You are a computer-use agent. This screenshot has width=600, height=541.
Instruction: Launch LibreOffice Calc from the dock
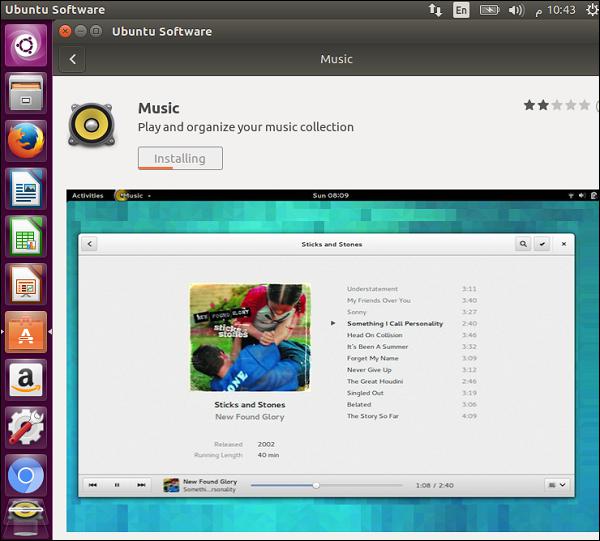tap(26, 237)
